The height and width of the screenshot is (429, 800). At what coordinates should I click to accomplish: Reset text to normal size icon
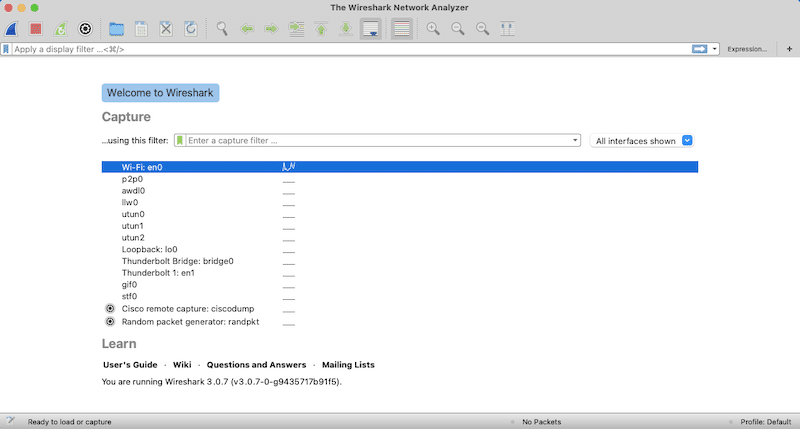point(483,29)
